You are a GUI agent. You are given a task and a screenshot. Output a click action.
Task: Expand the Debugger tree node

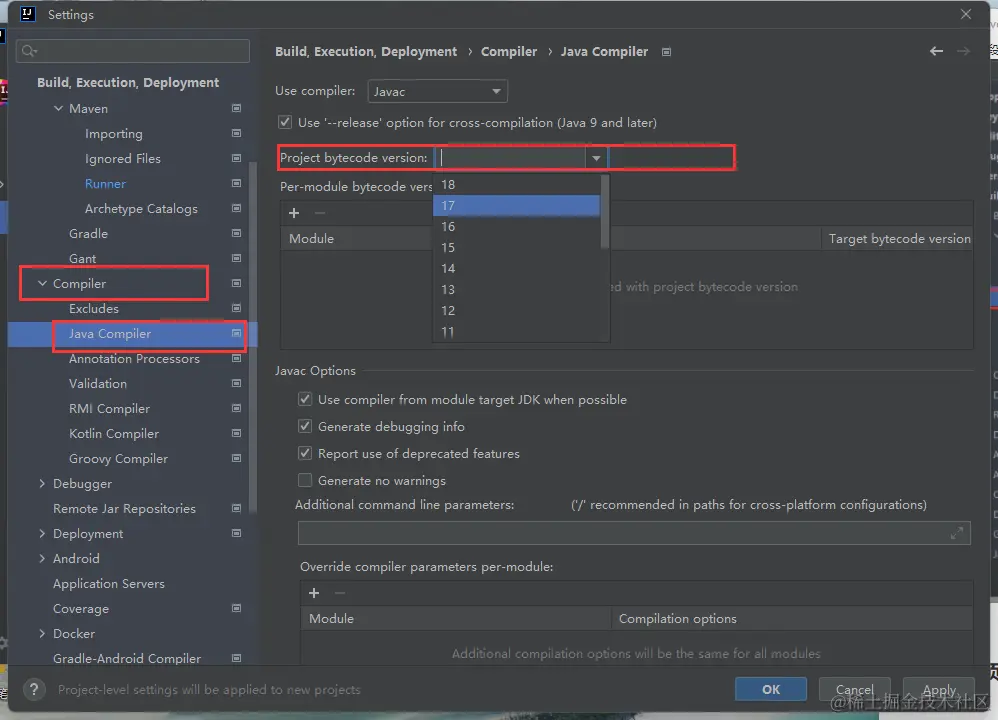point(42,483)
